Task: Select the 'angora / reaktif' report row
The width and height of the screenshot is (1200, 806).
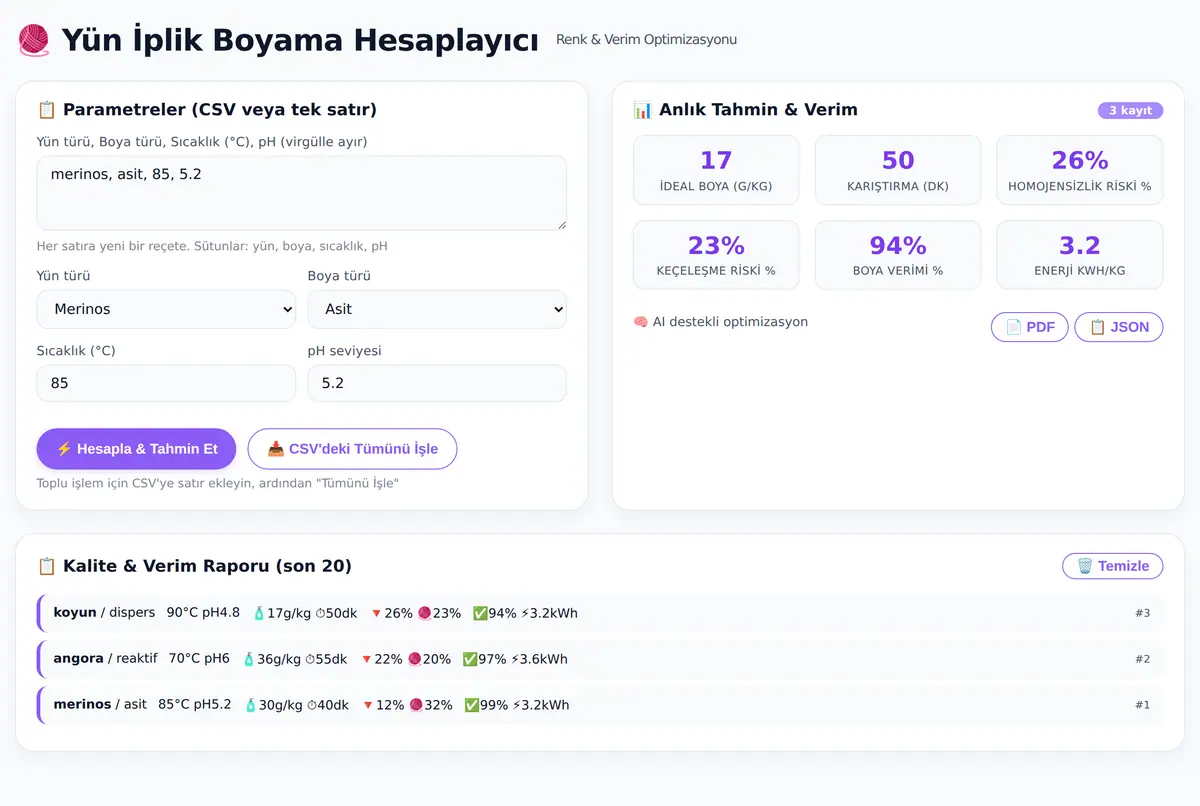Action: click(x=600, y=659)
